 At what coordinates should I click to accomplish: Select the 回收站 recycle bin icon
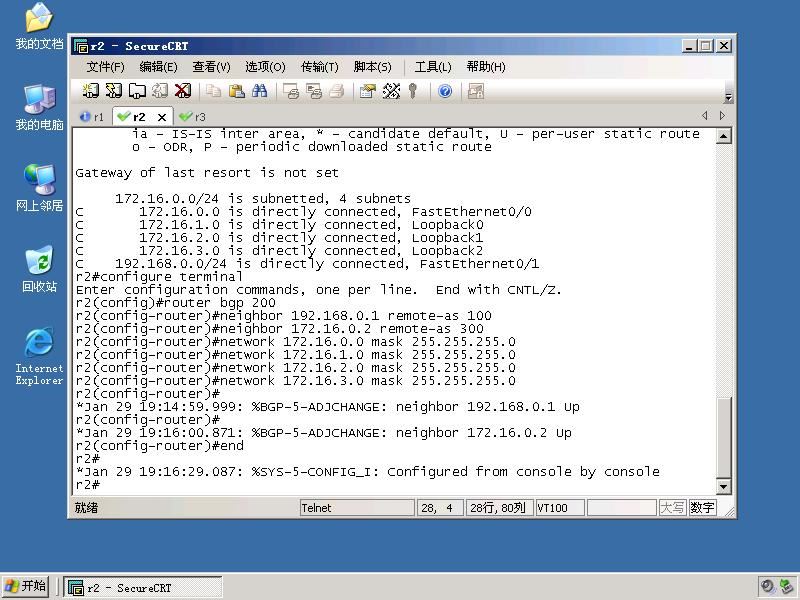39,269
